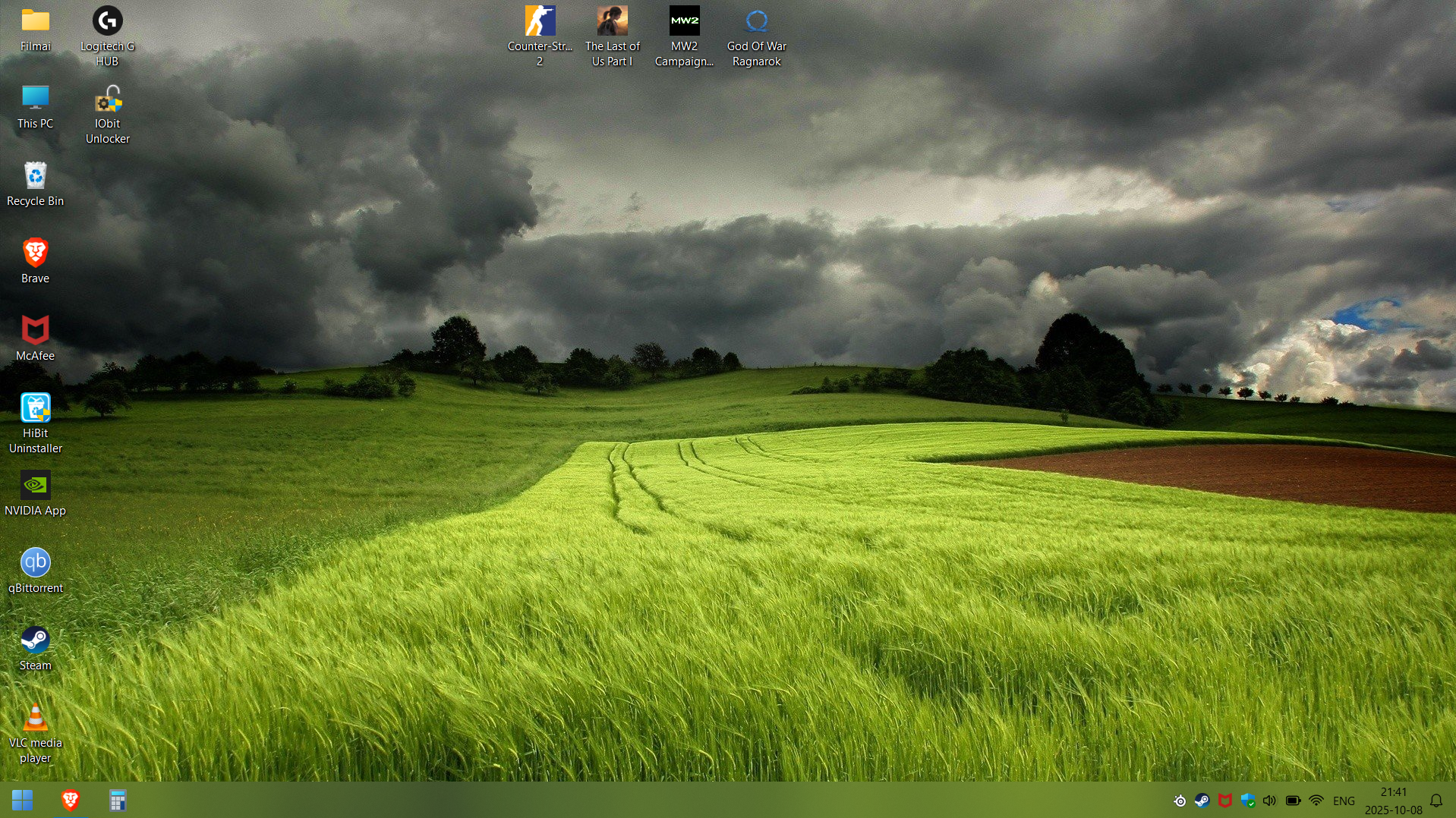1456x818 pixels.
Task: Select the qBittorrent desktop icon
Action: [x=35, y=571]
